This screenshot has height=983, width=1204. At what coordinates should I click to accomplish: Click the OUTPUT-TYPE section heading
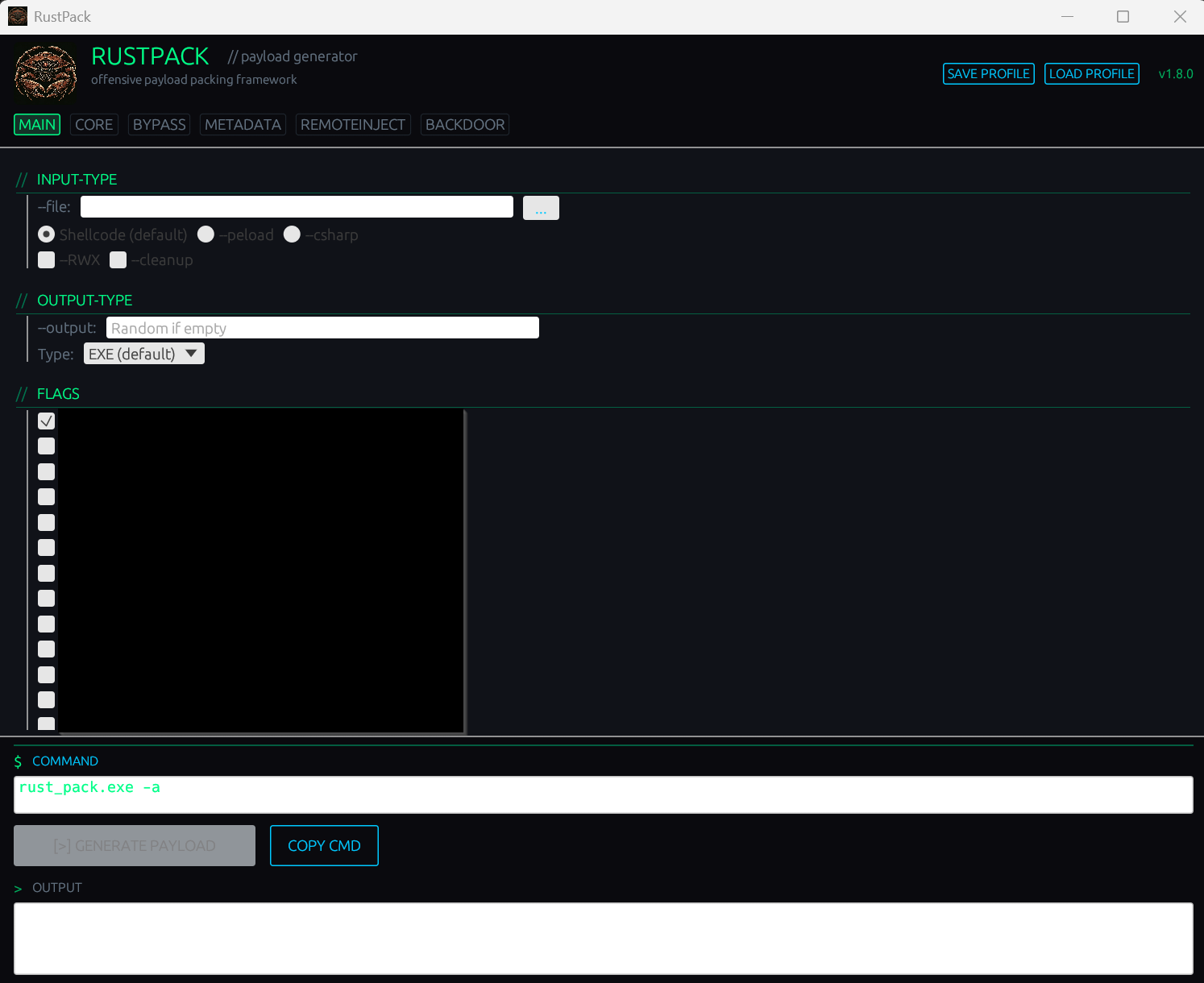[x=85, y=301]
